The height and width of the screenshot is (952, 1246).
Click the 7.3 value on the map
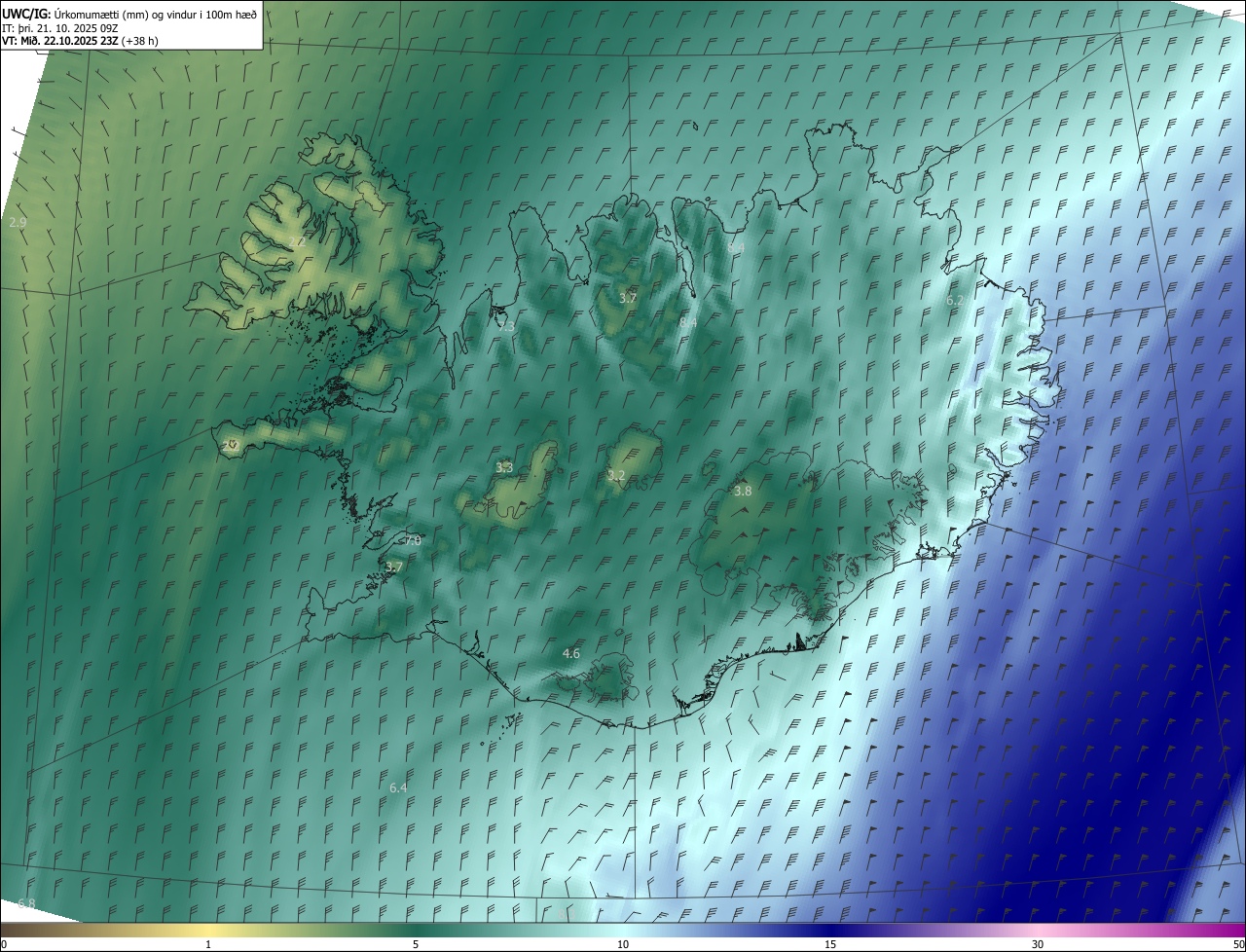click(x=506, y=326)
